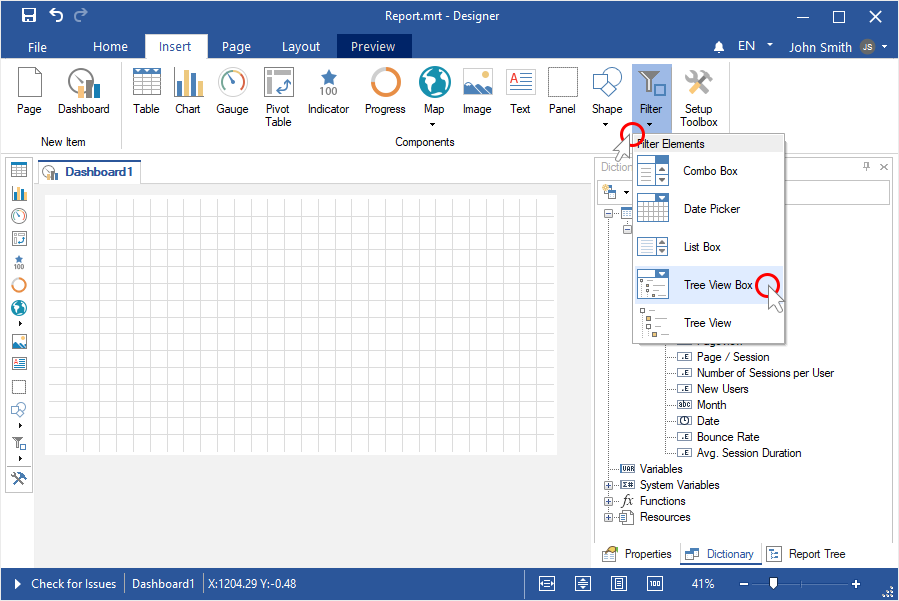
Task: Insert a Progress component
Action: (385, 92)
